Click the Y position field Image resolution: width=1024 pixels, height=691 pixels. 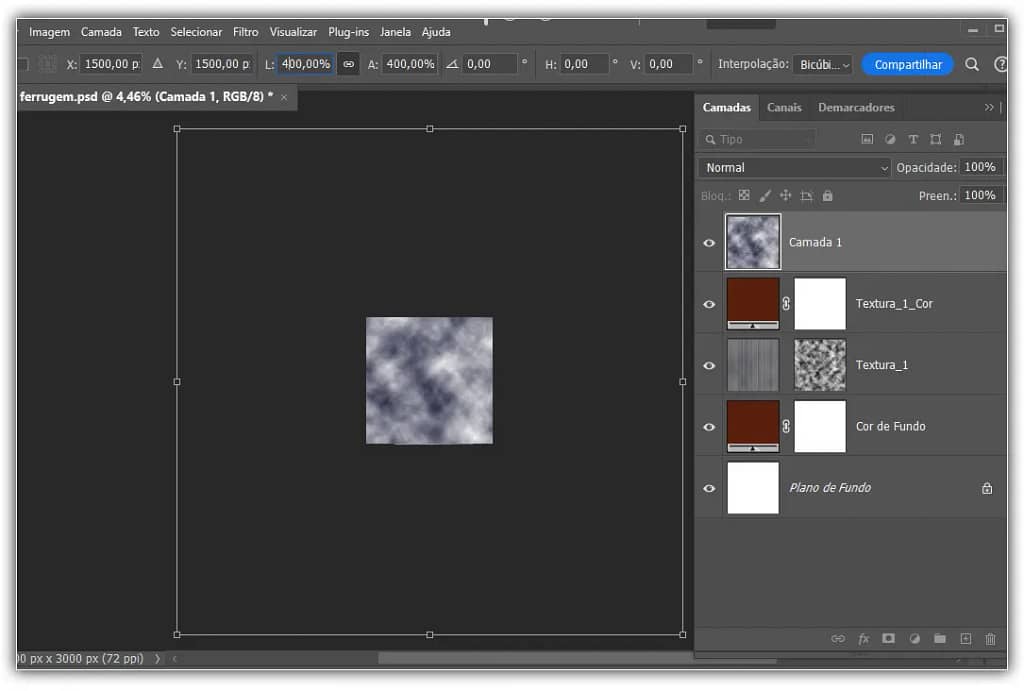click(x=222, y=64)
